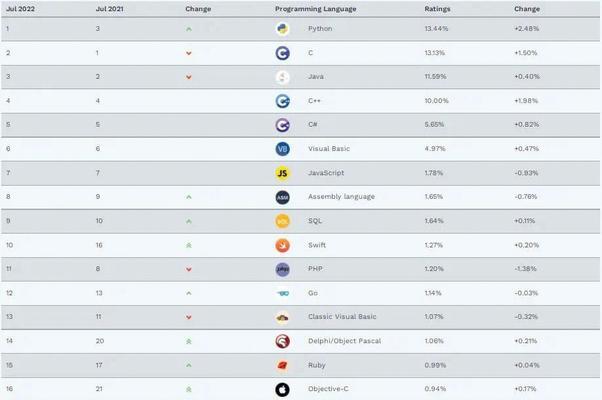The height and width of the screenshot is (400, 602).
Task: Click the double up arrow in Swift row
Action: click(188, 244)
